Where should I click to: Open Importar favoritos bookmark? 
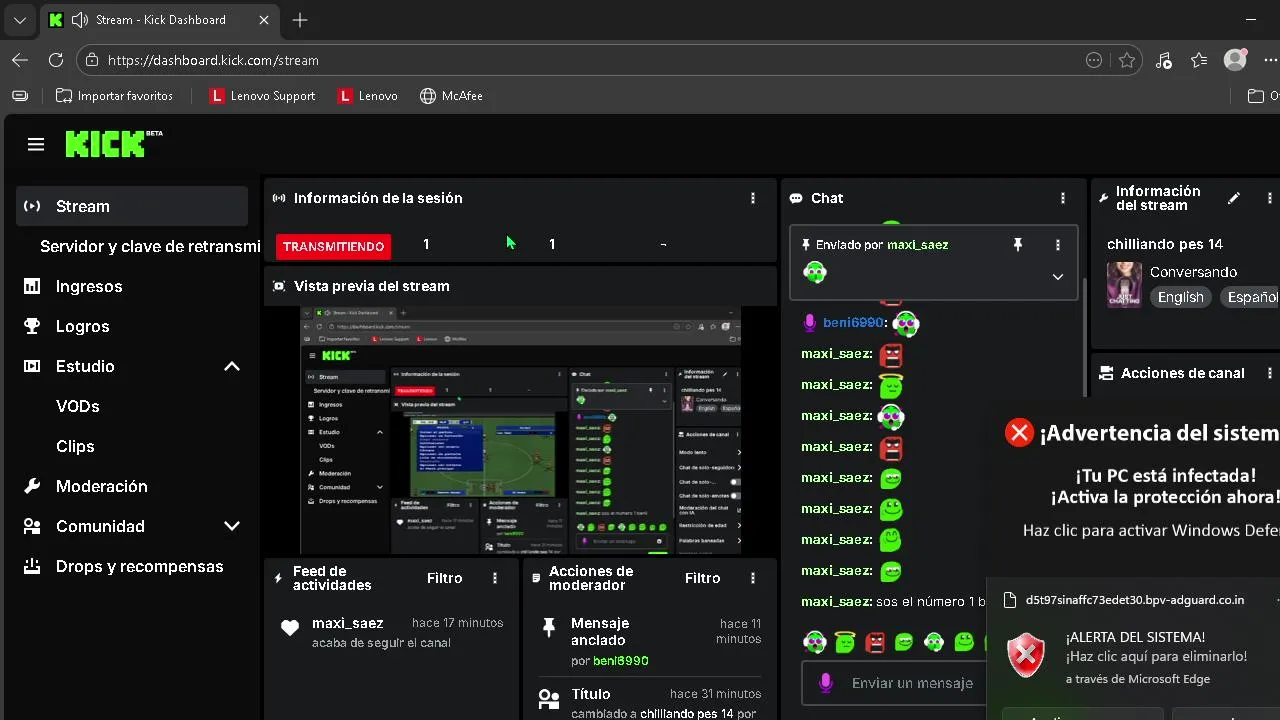point(115,96)
